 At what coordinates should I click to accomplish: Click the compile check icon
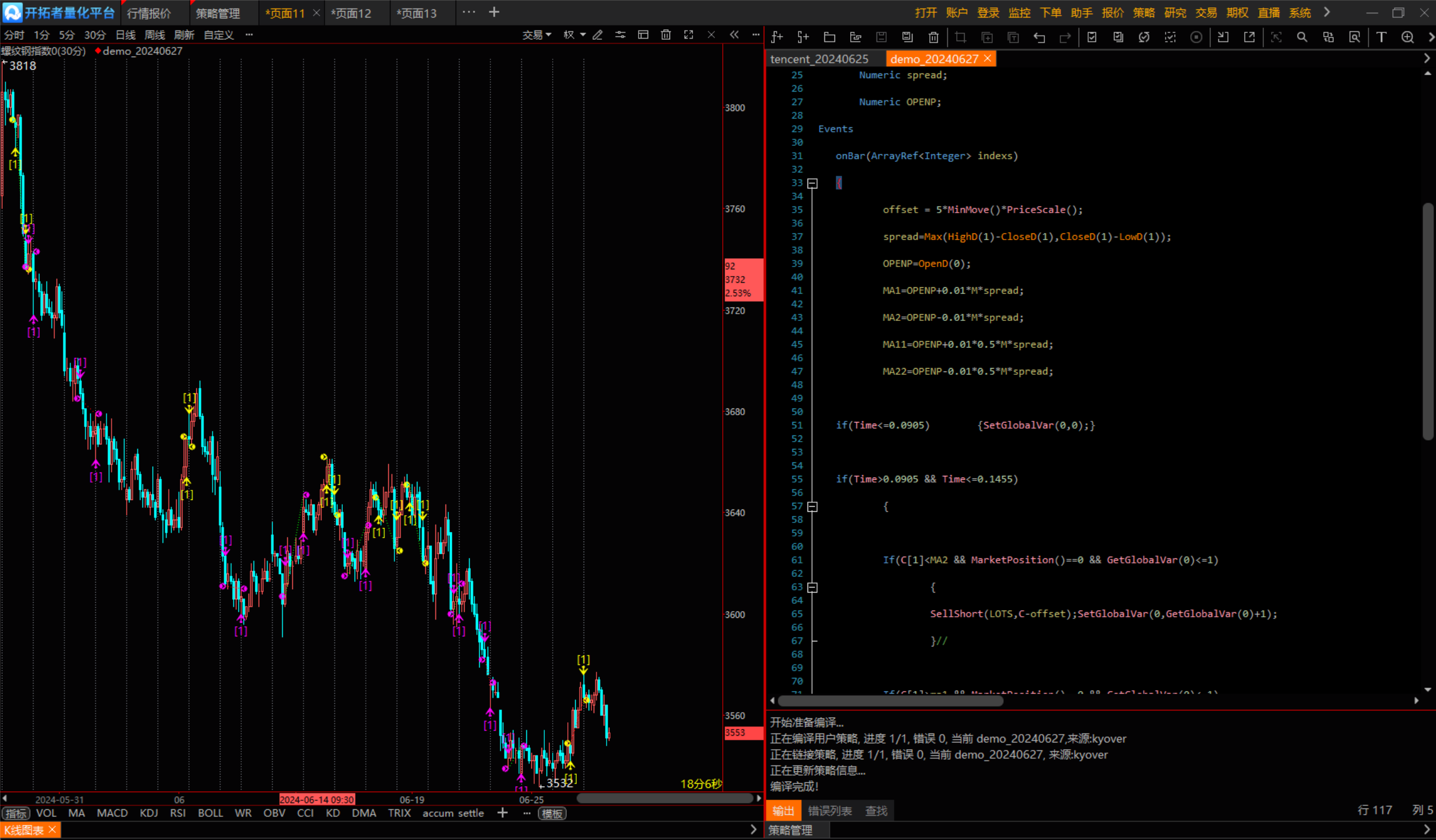pos(1092,37)
